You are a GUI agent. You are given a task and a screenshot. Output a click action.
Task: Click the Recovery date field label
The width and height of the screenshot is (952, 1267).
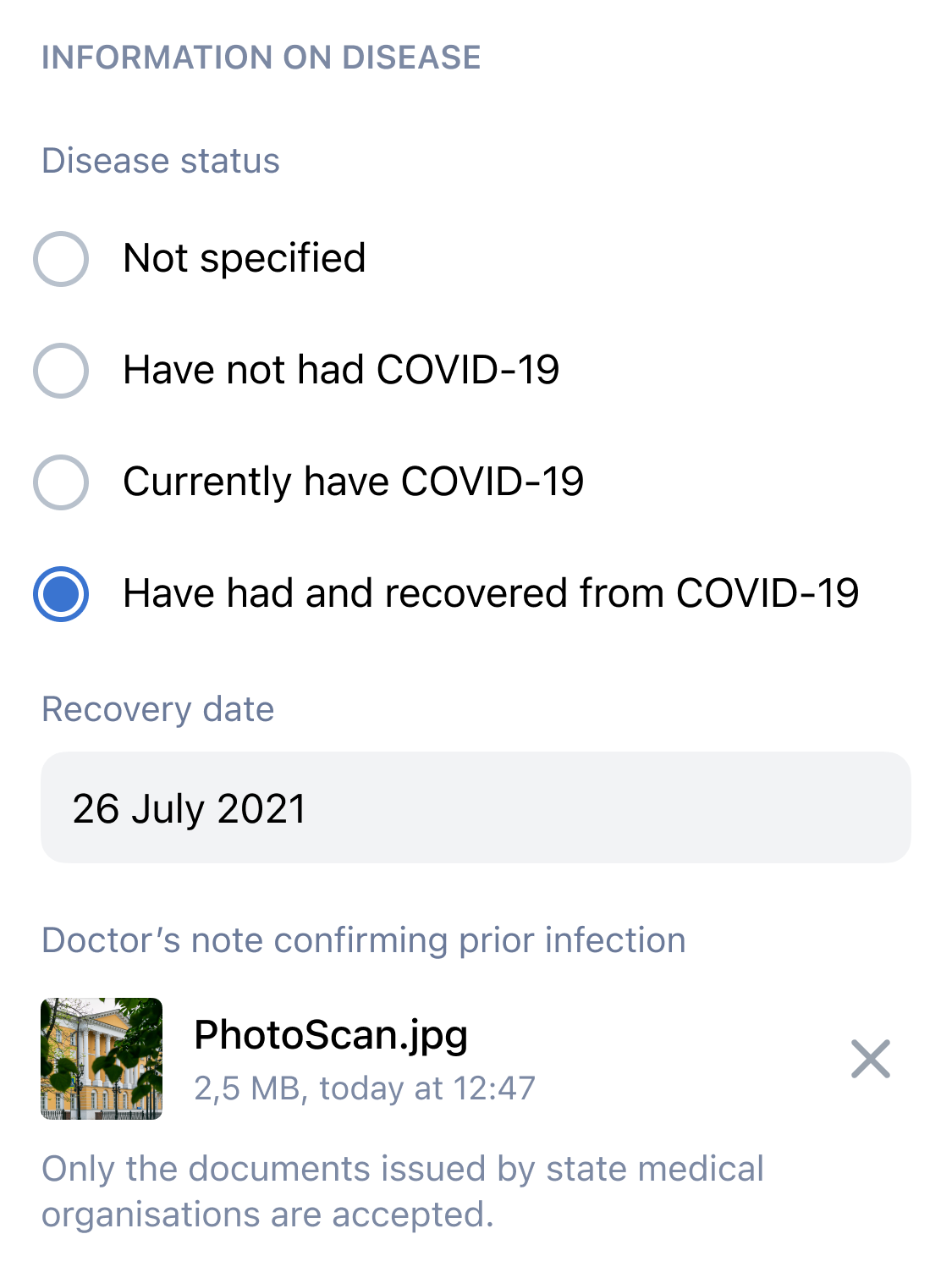click(158, 709)
